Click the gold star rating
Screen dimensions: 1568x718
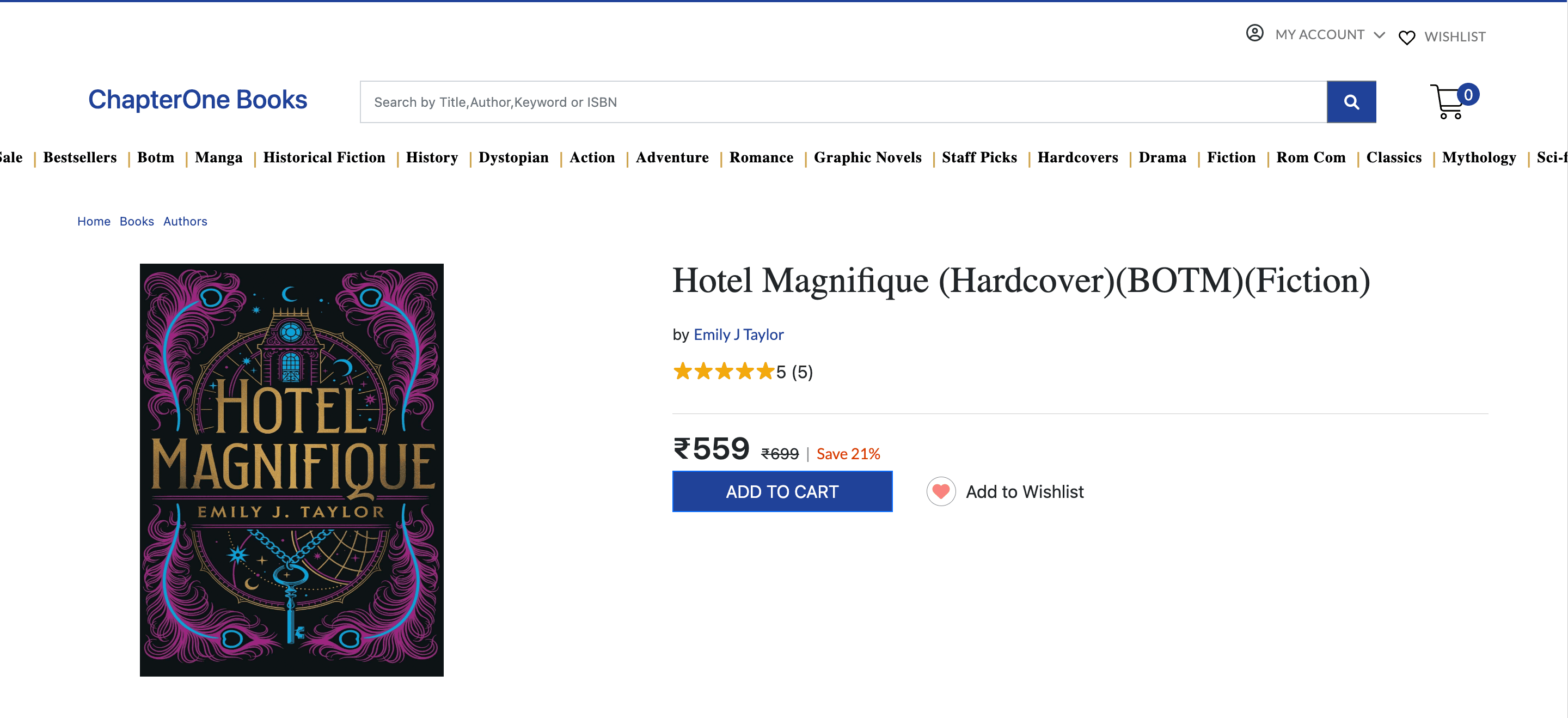tap(724, 371)
